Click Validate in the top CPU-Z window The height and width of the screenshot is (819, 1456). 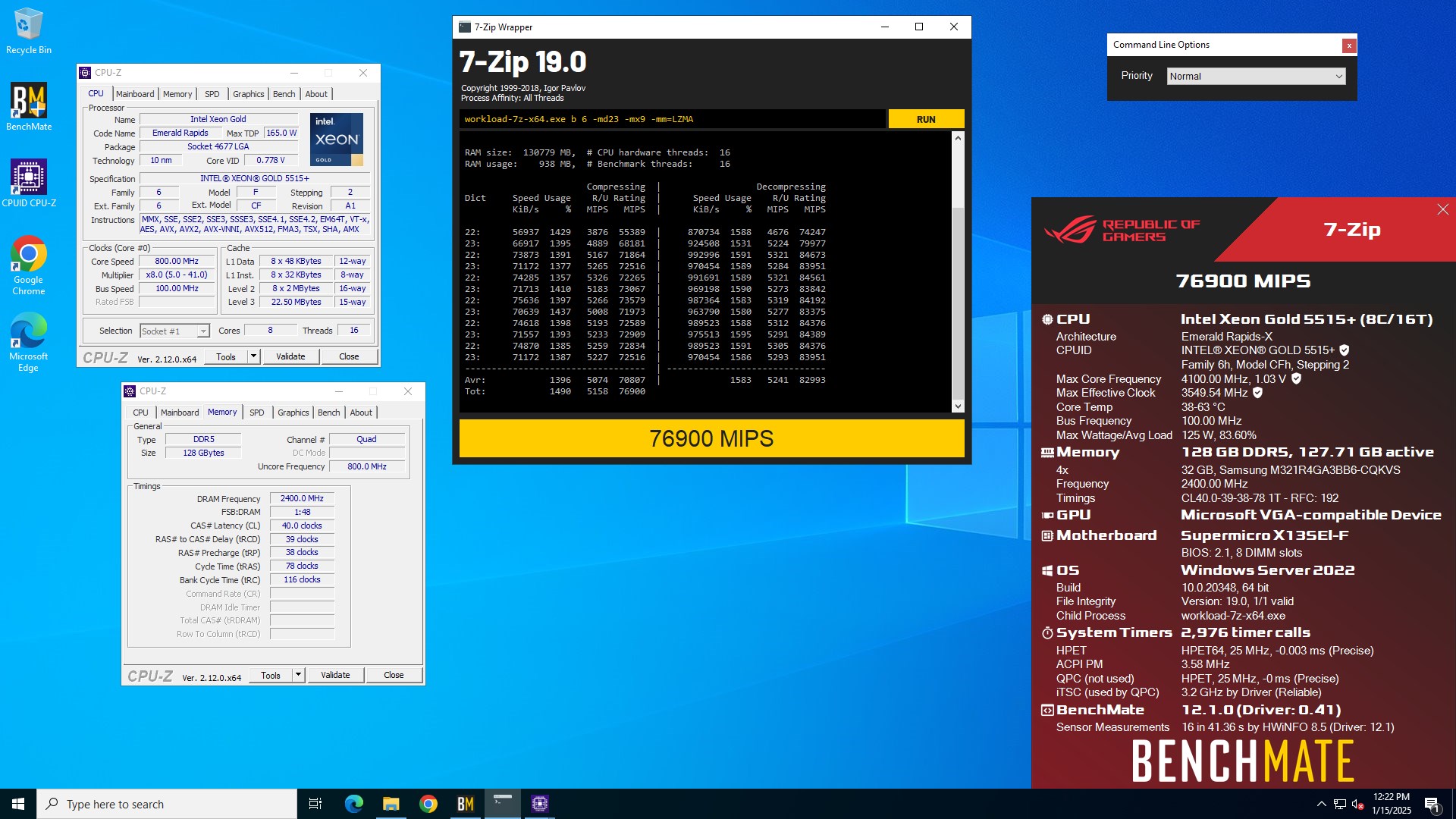pyautogui.click(x=290, y=356)
